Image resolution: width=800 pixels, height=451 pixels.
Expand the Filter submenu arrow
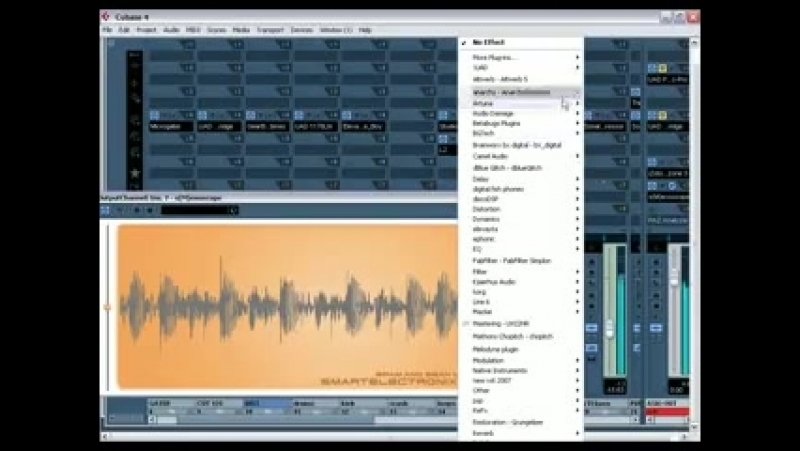point(578,271)
